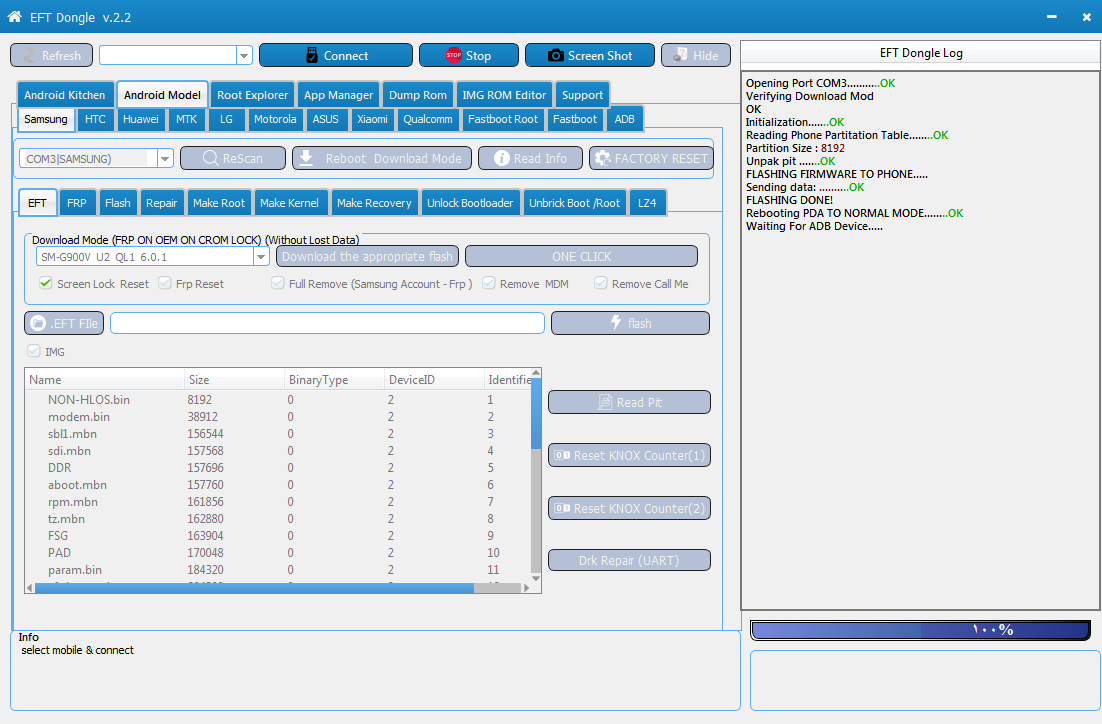Click the EFT file path field
Viewport: 1102px width, 724px height.
(x=328, y=323)
